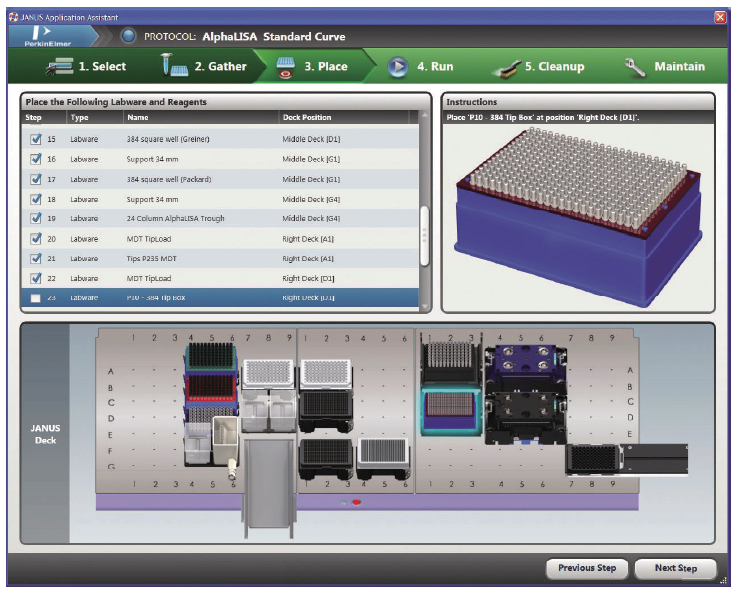Uncheck step 15 384 square well (Greiner)
737x594 pixels.
[x=35, y=139]
